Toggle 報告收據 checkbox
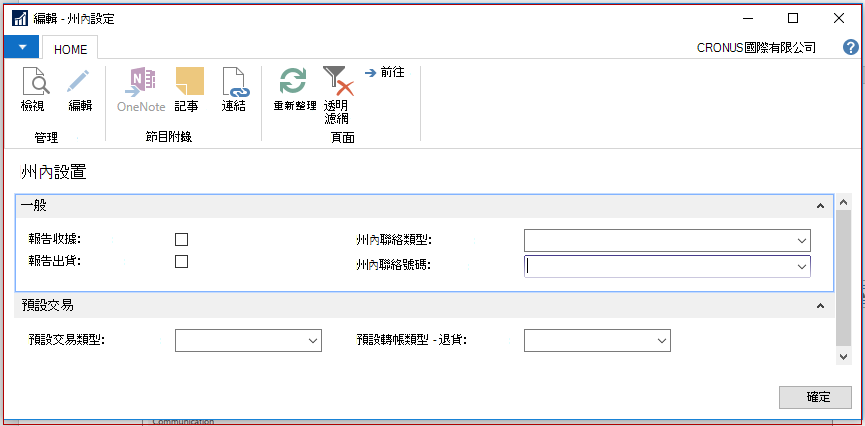Image resolution: width=865 pixels, height=426 pixels. [181, 239]
